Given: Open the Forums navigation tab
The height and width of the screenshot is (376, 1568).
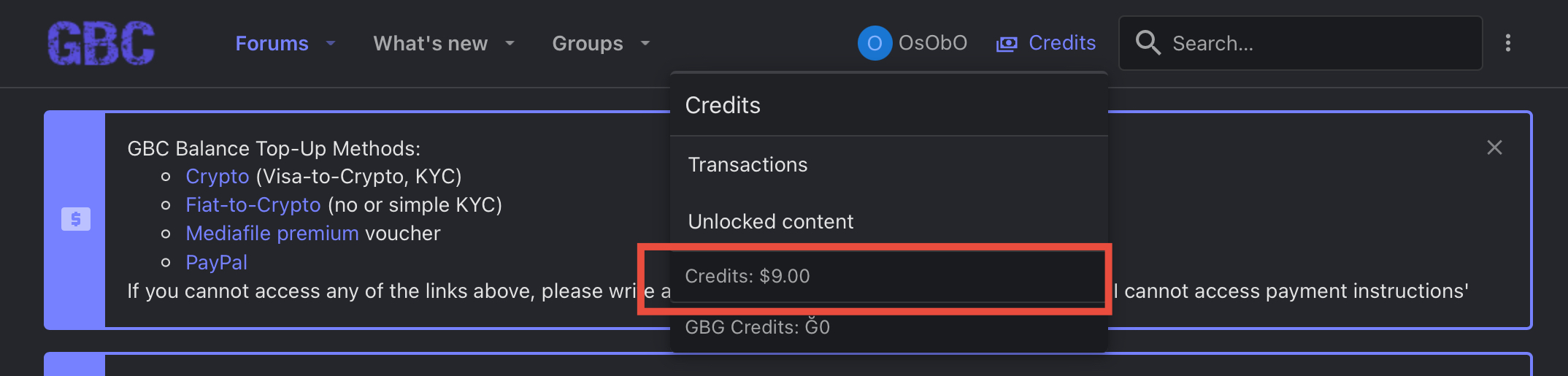Looking at the screenshot, I should click(272, 43).
